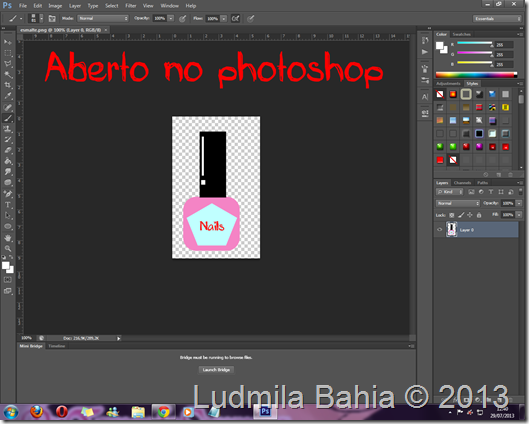Click the Styles panel trash icon

[x=510, y=174]
